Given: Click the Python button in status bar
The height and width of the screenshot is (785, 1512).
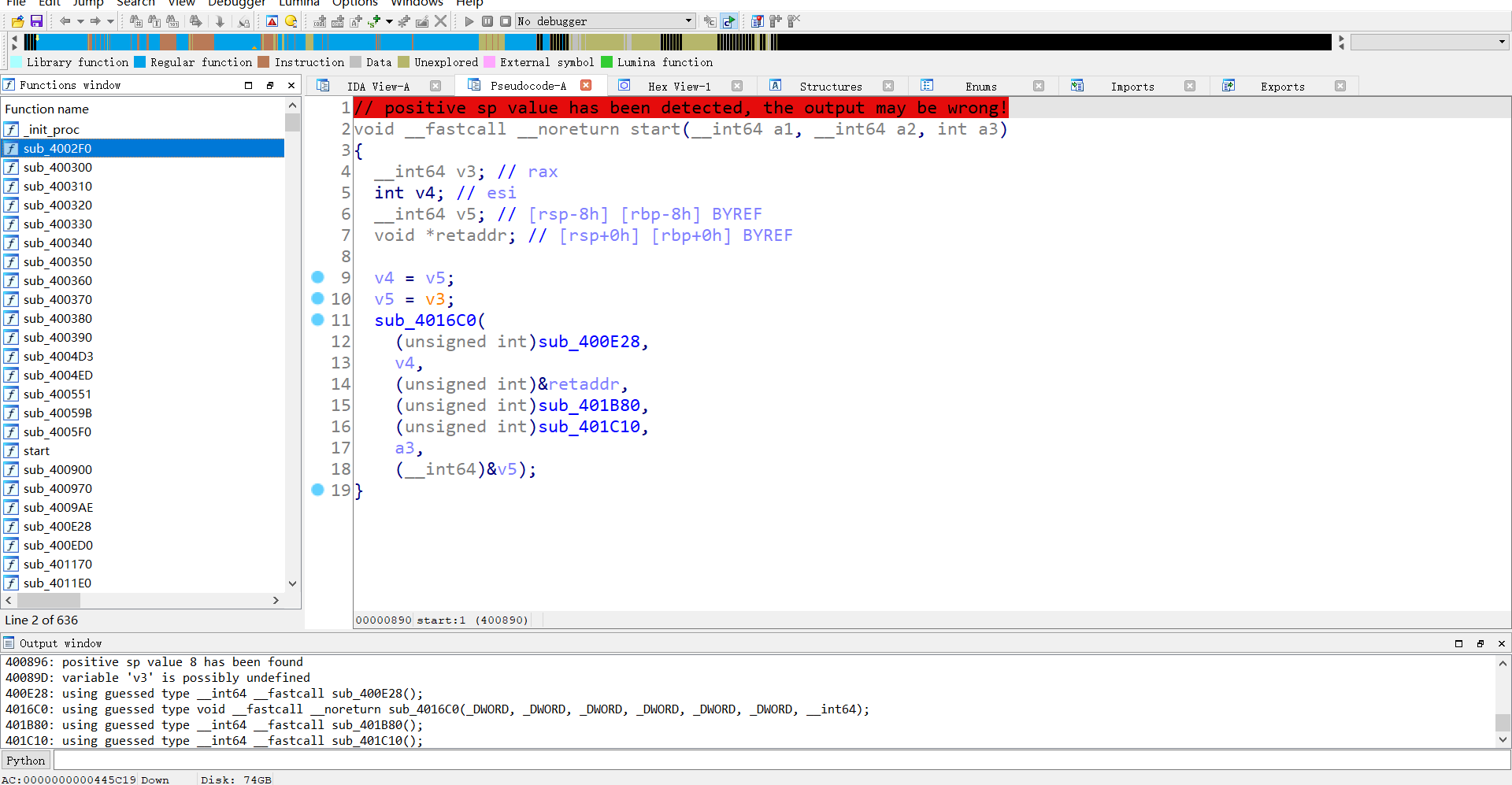Looking at the screenshot, I should pyautogui.click(x=26, y=760).
